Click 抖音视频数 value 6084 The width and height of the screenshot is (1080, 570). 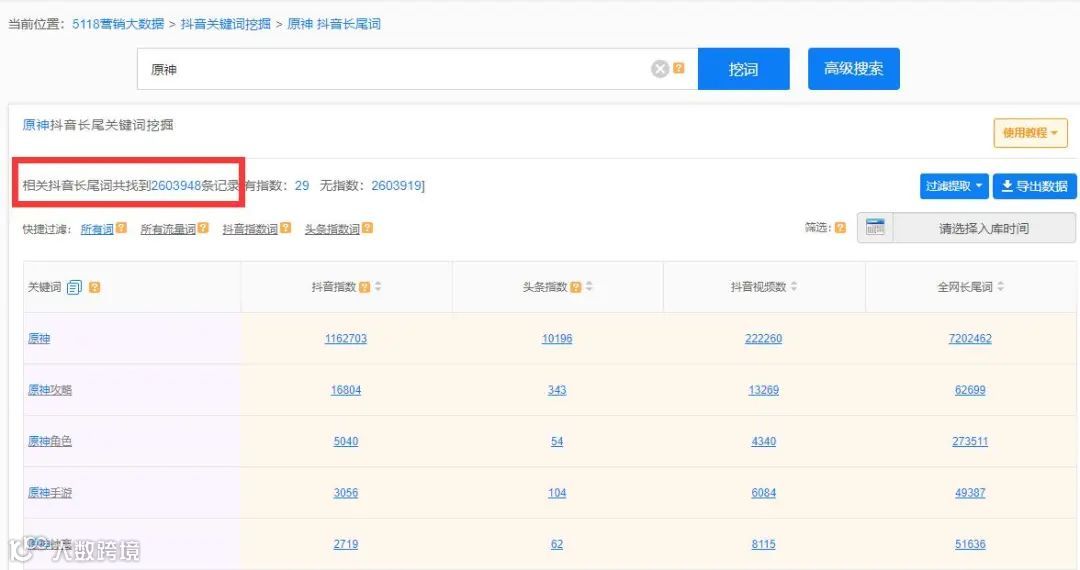(763, 493)
